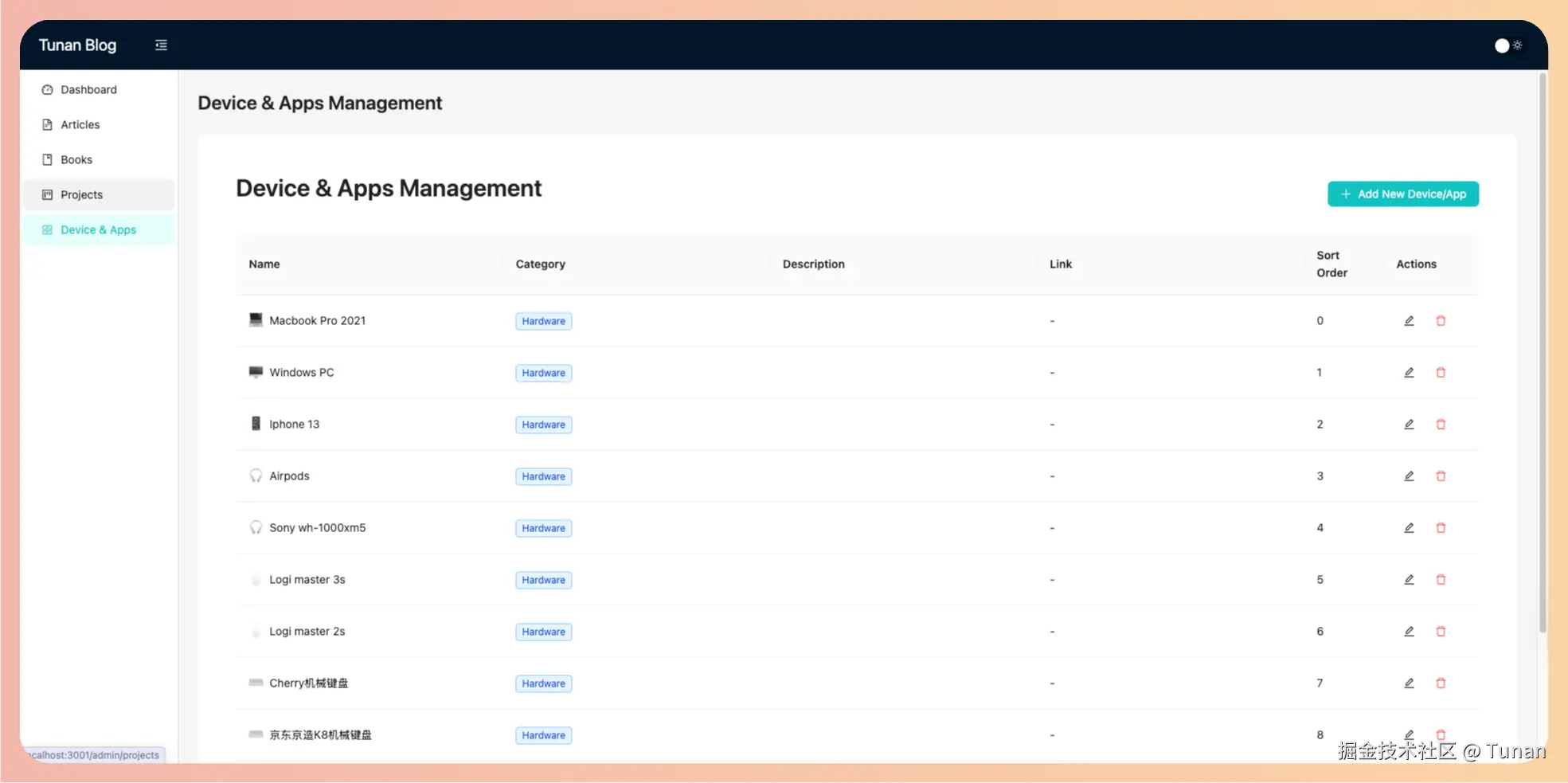Image resolution: width=1568 pixels, height=783 pixels.
Task: Edit the Iphone 13 device
Action: [x=1409, y=425]
